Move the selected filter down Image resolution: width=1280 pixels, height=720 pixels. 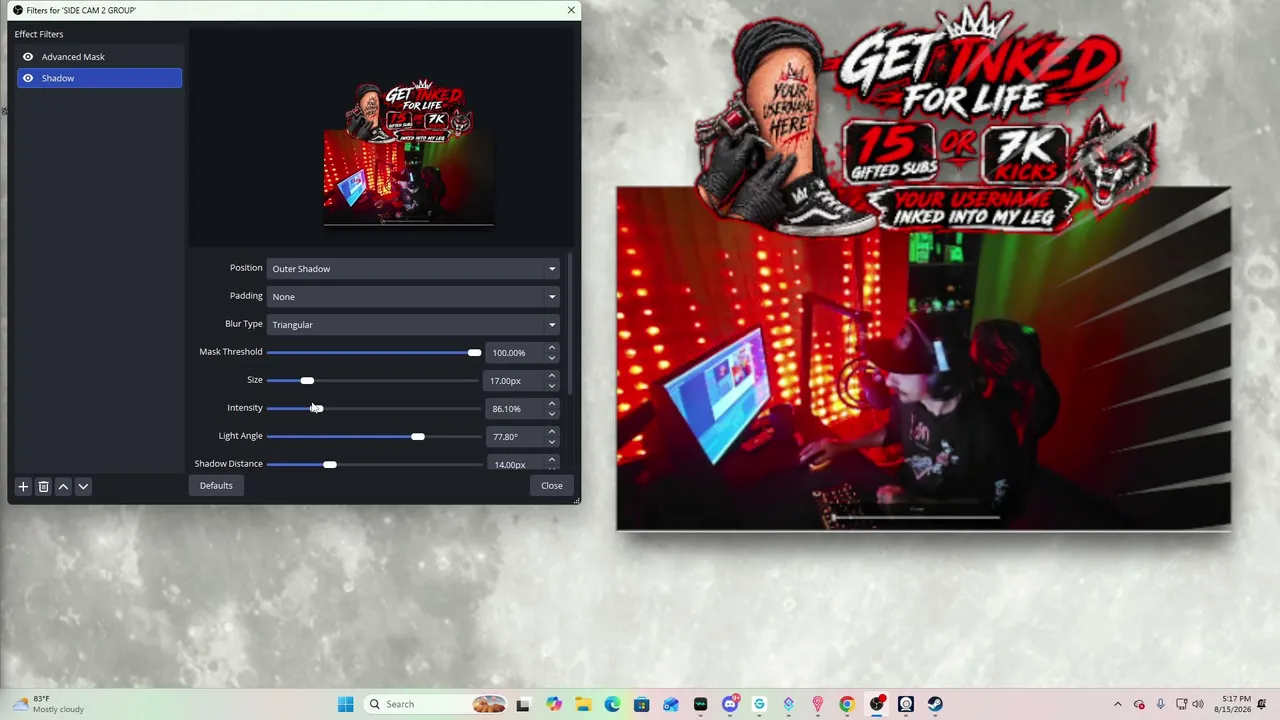coord(83,486)
